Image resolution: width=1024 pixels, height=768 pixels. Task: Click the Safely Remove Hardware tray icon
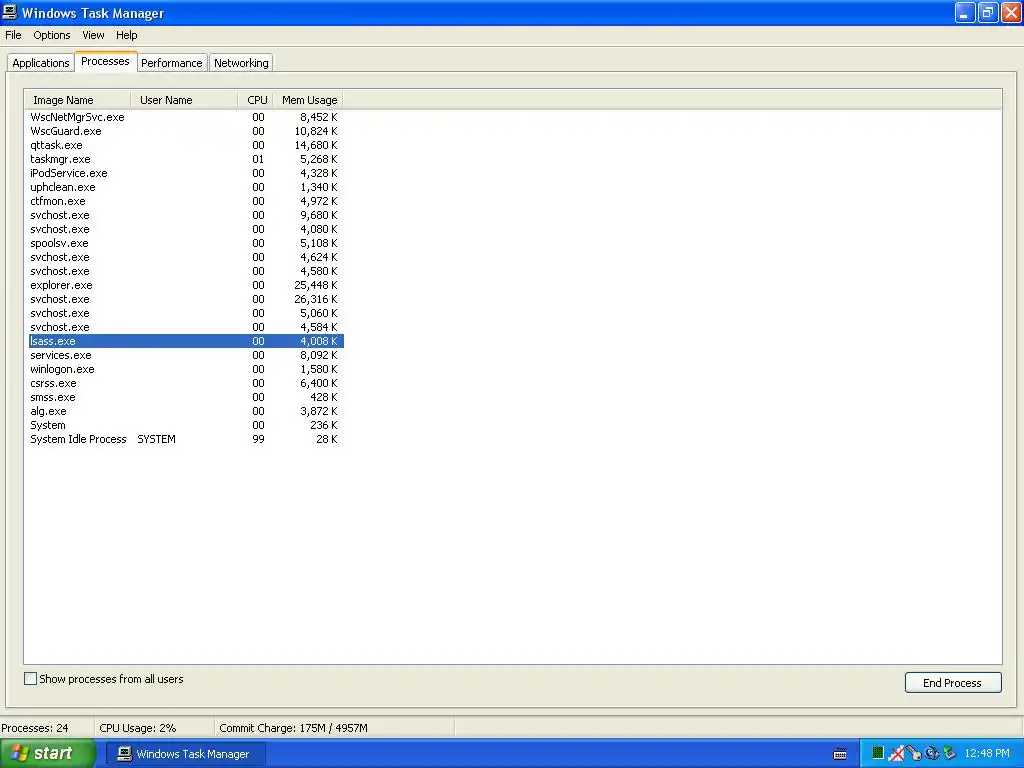950,754
